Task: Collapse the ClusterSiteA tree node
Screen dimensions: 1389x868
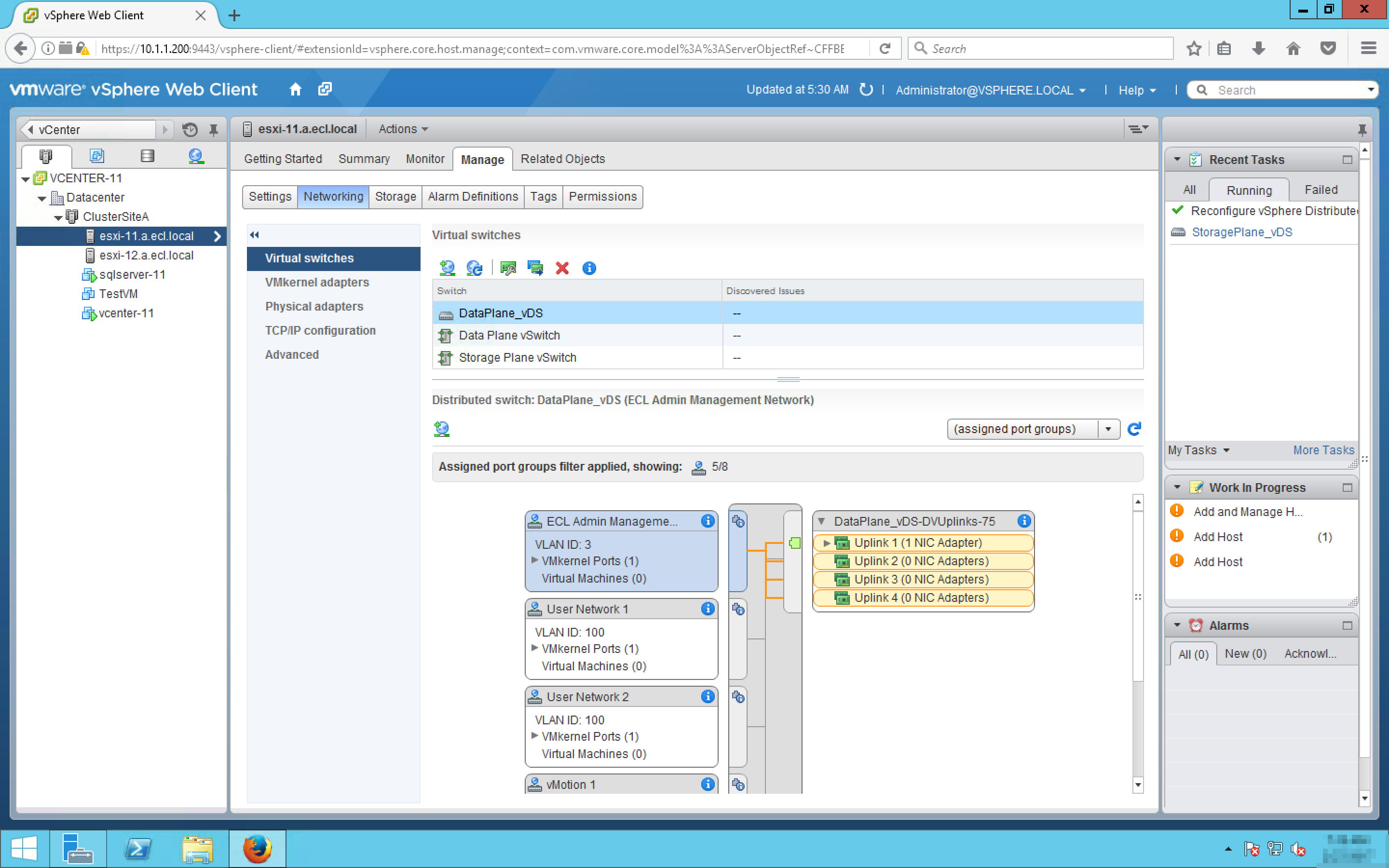Action: (58, 217)
